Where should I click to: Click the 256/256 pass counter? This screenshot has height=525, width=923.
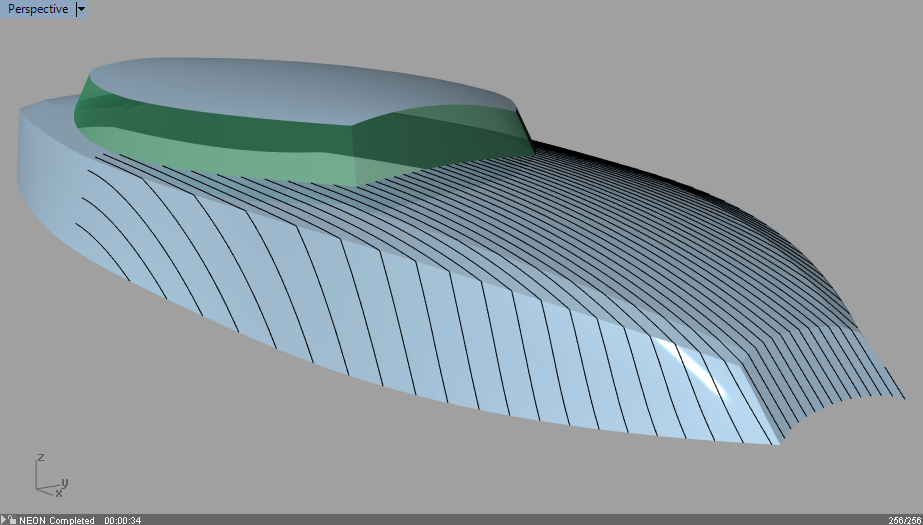904,520
